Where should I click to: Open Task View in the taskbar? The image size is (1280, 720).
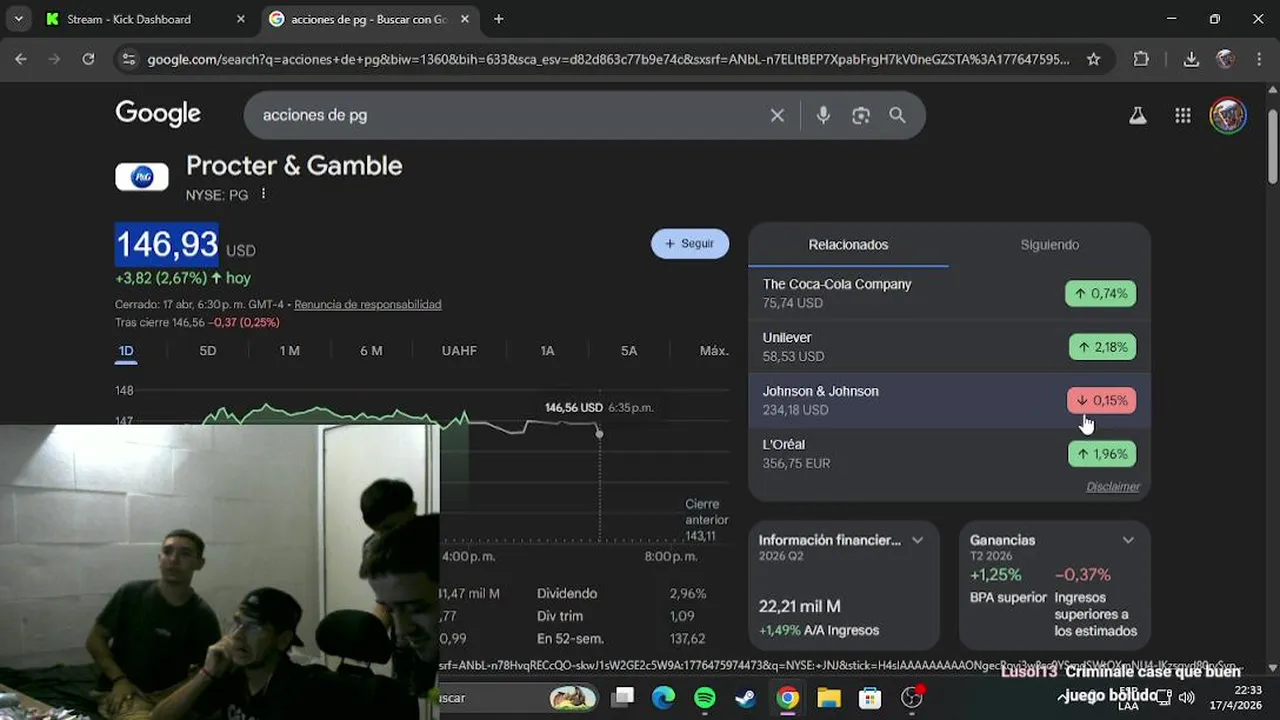tap(624, 697)
